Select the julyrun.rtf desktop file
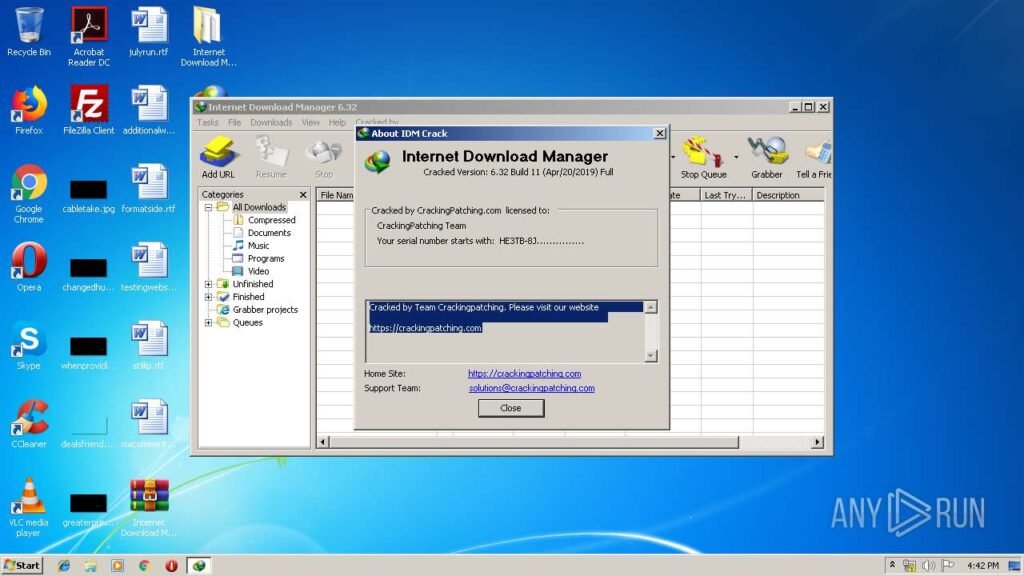 click(148, 31)
